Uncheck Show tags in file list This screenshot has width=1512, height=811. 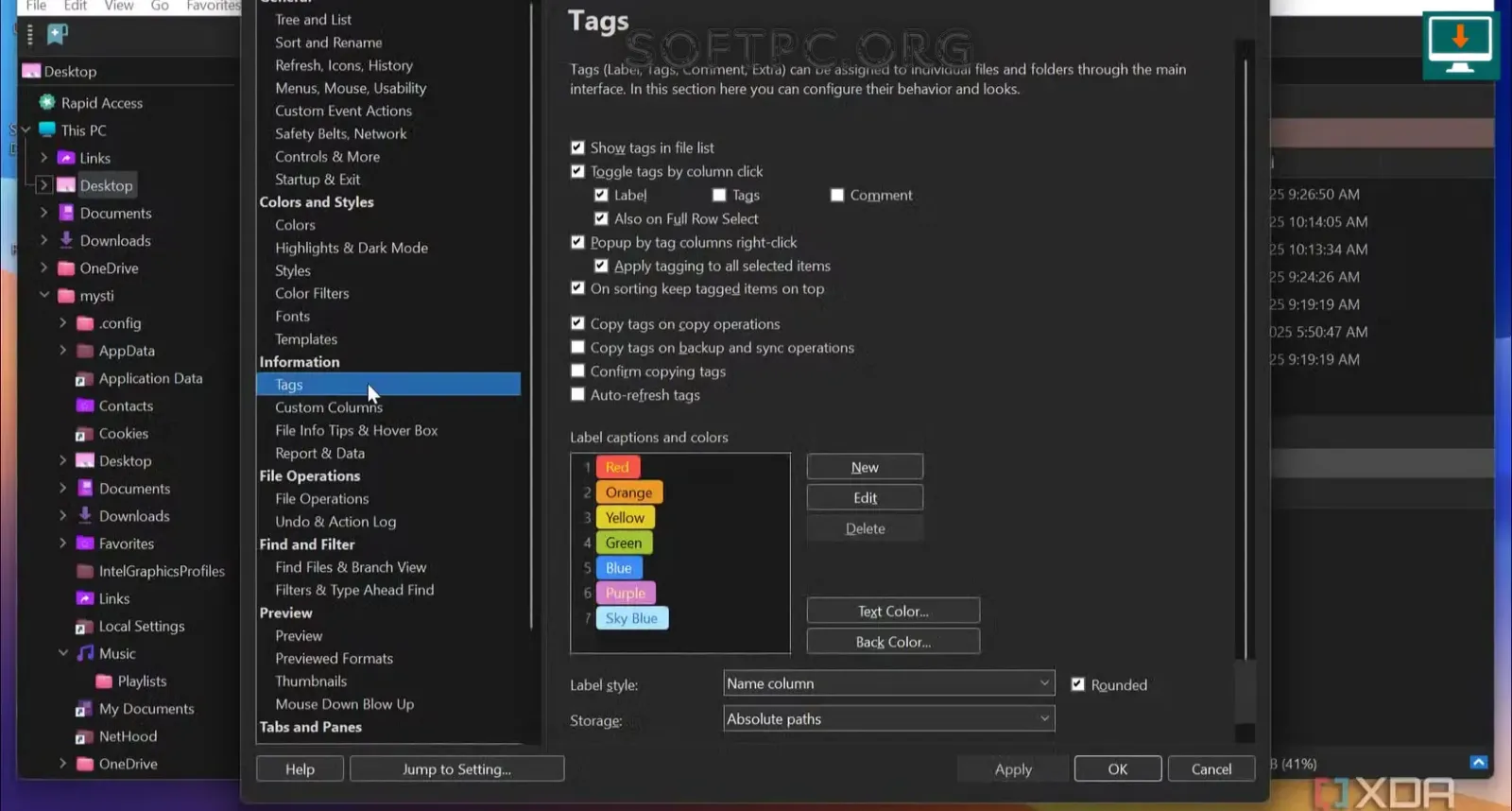[577, 147]
